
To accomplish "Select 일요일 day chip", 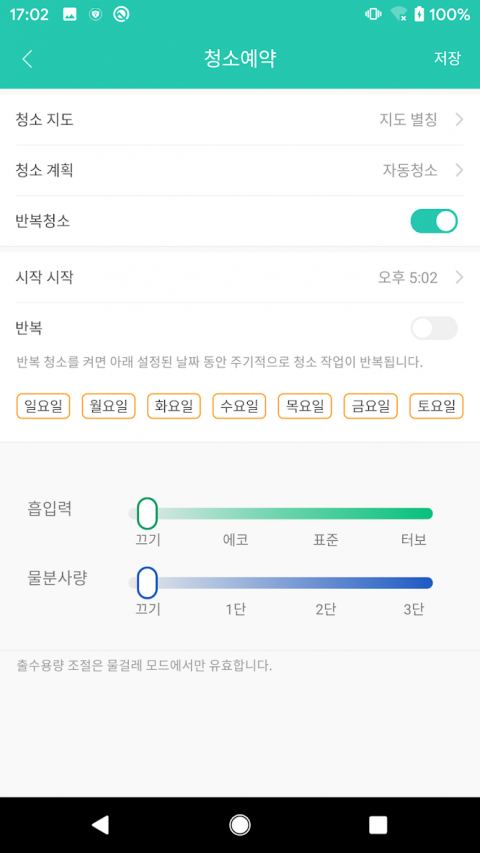I will [x=43, y=406].
